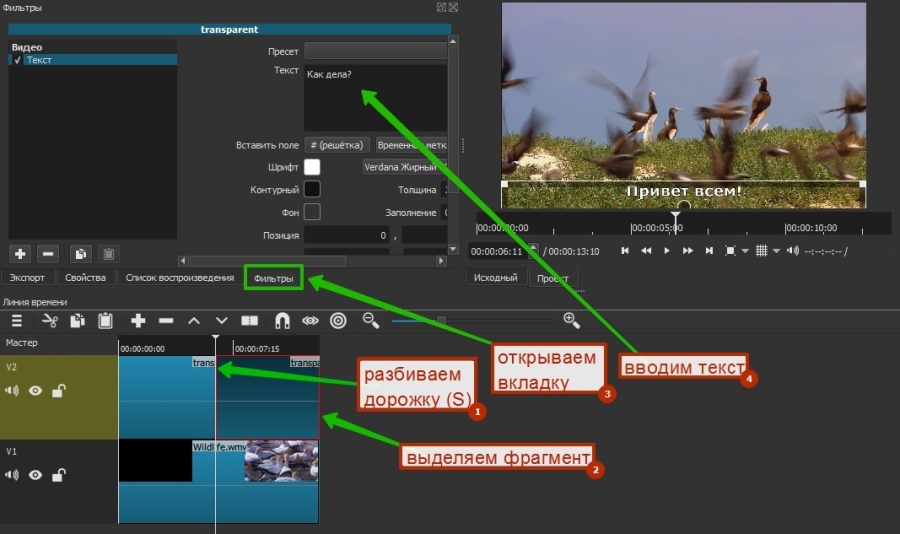Hide the V2 track with eye icon
Image resolution: width=900 pixels, height=534 pixels.
(x=36, y=391)
